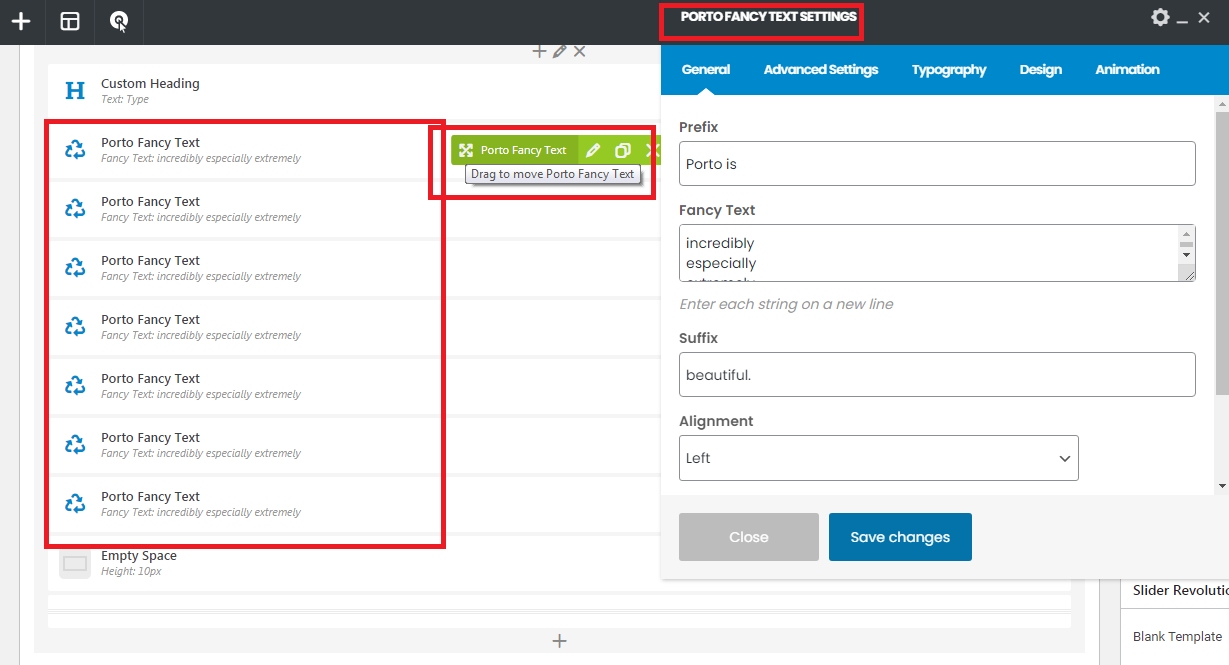Click the textarea resize grip handle

[1188, 275]
